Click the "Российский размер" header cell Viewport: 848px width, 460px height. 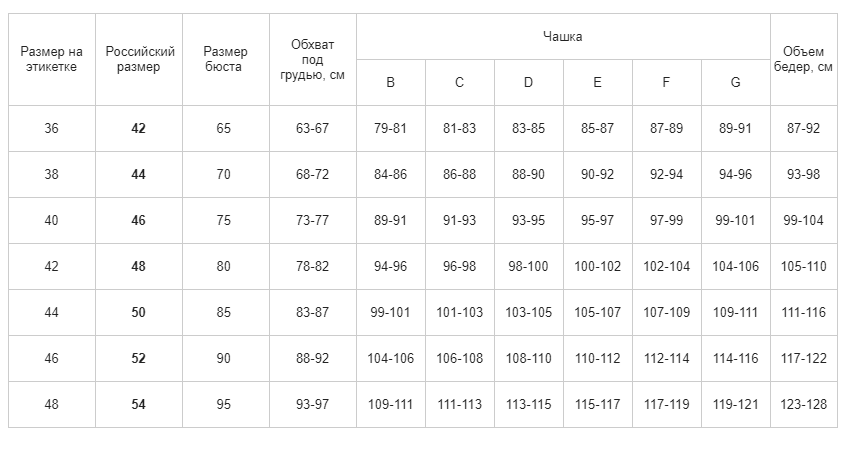click(139, 59)
